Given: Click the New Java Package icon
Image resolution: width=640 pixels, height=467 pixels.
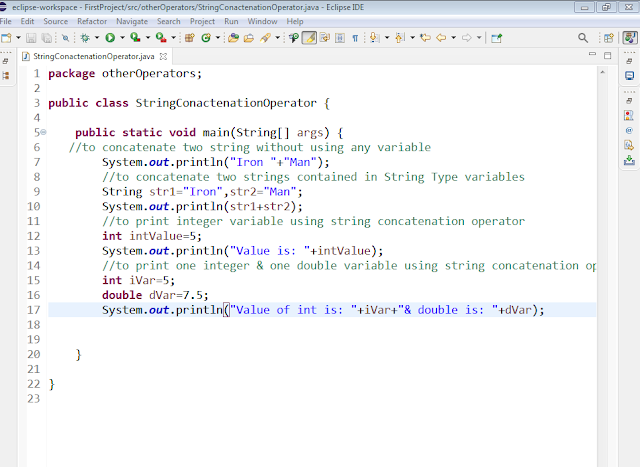Looking at the screenshot, I should pyautogui.click(x=189, y=38).
